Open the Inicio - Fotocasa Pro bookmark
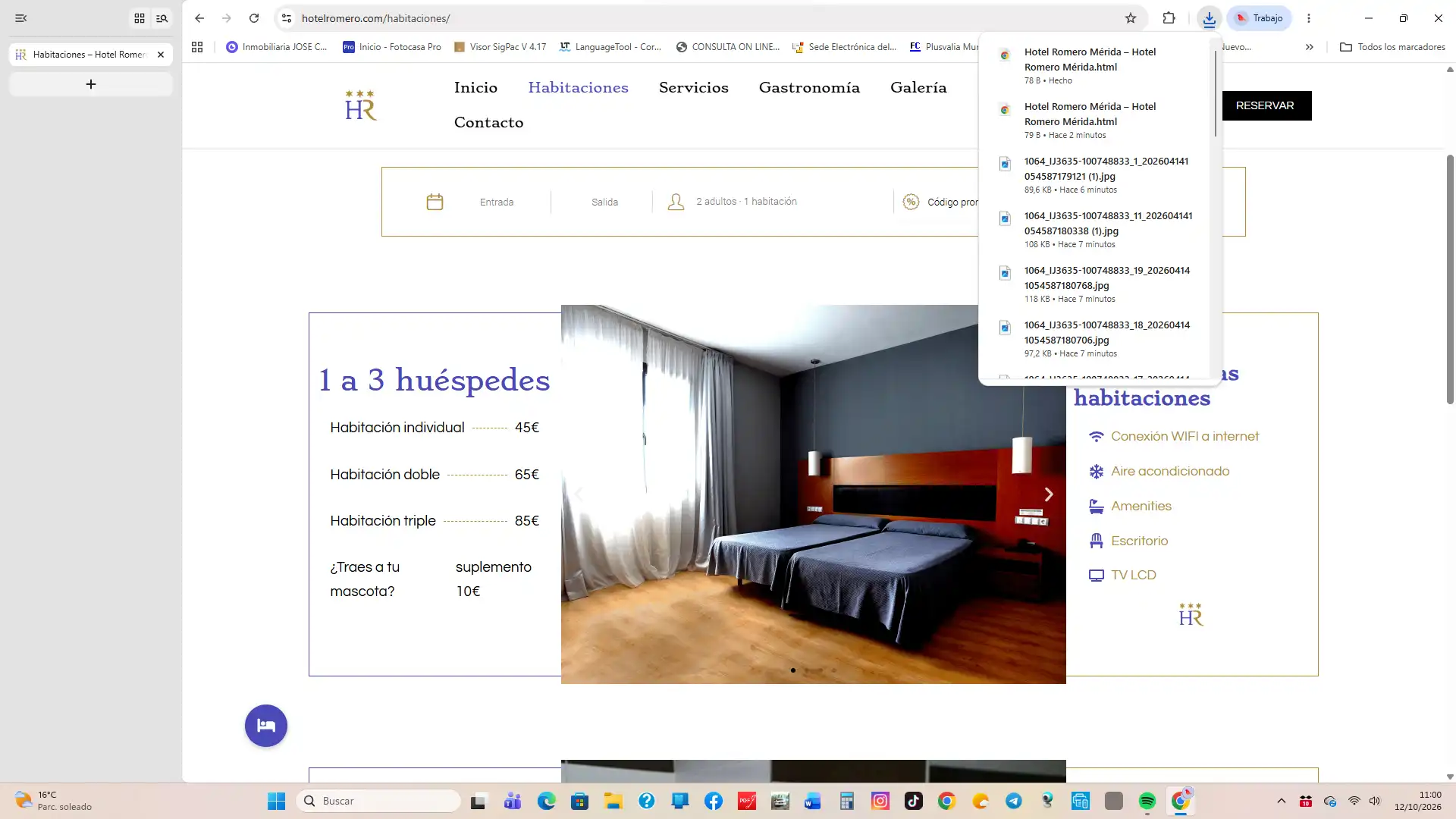This screenshot has height=819, width=1456. click(x=391, y=47)
